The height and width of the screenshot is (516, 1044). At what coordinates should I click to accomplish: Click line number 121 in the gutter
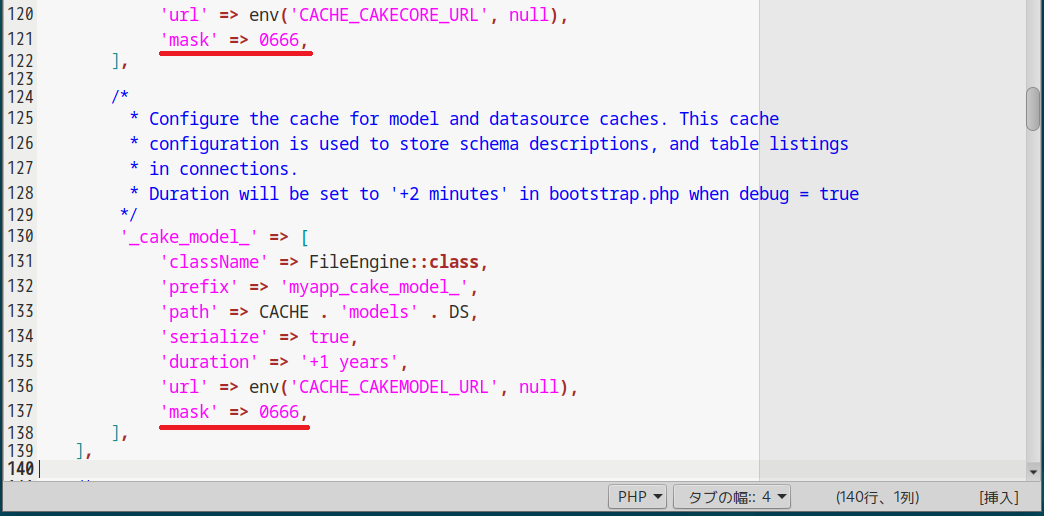[x=19, y=39]
